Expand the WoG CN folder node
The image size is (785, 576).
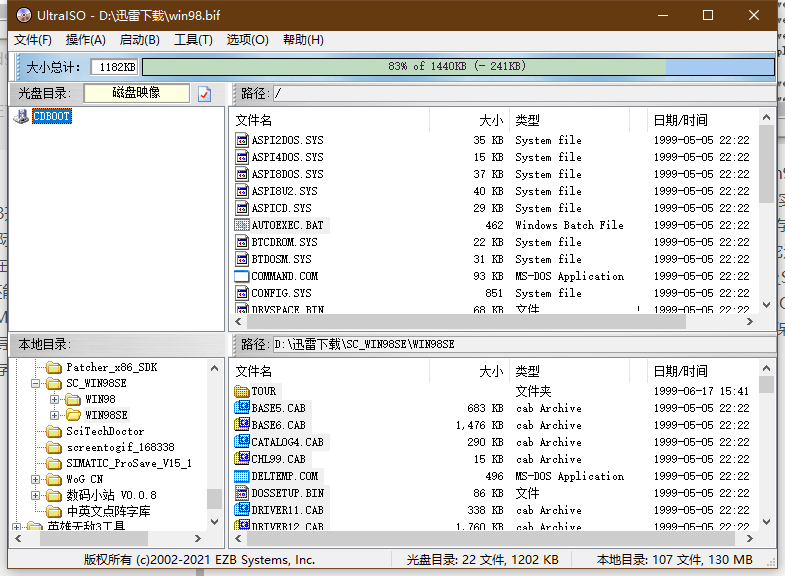click(x=36, y=479)
